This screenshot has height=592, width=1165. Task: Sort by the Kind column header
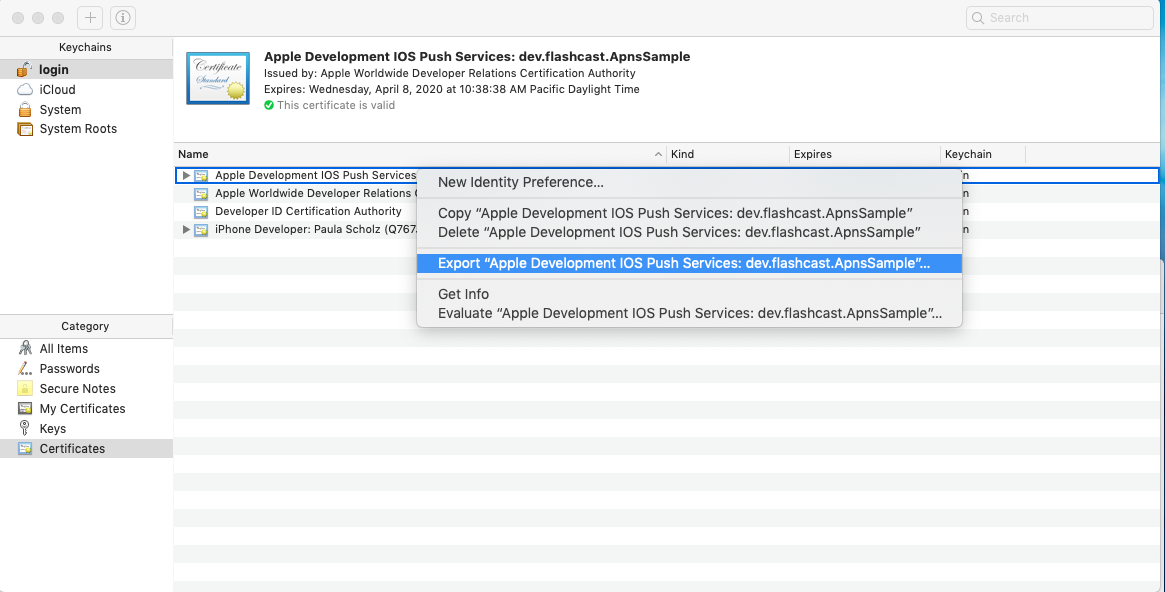(728, 154)
